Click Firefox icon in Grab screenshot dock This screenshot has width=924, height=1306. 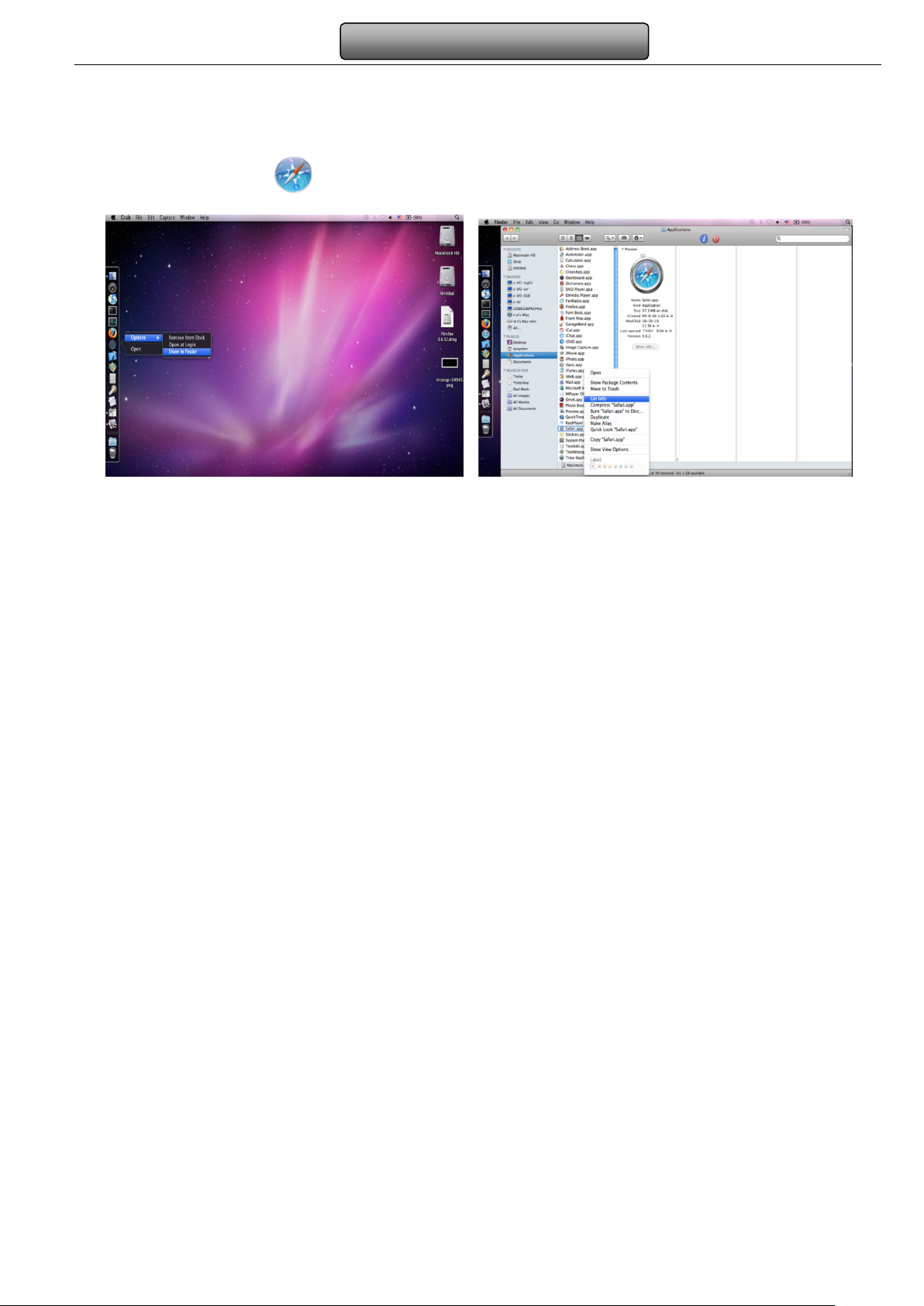coord(112,333)
